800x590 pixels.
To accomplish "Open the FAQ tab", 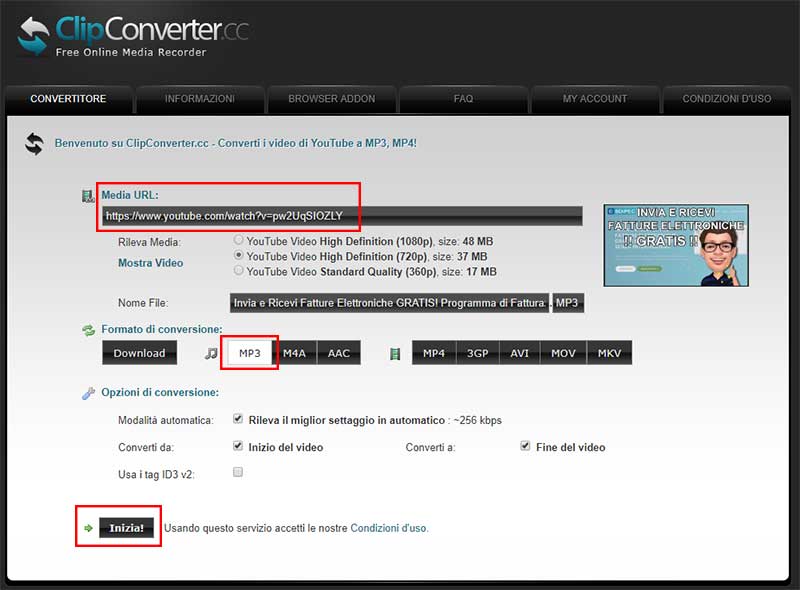I will [x=463, y=99].
